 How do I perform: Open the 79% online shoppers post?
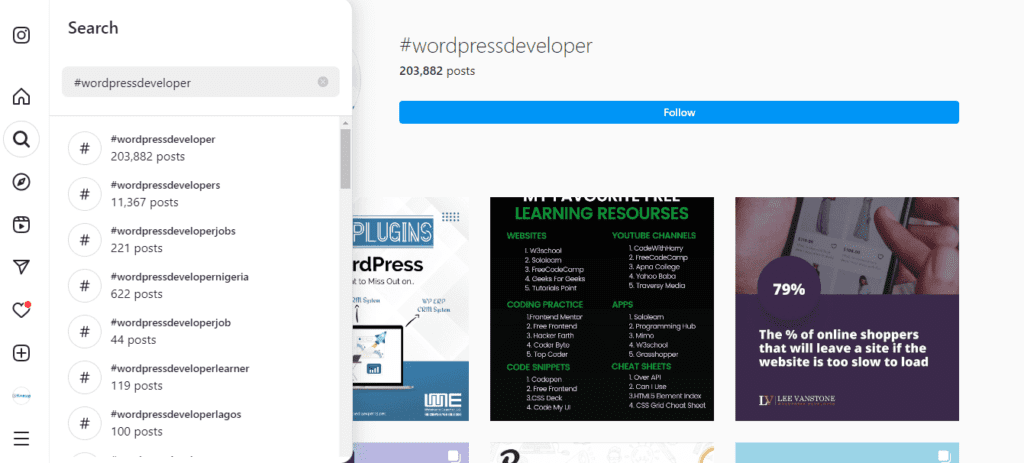coord(846,309)
